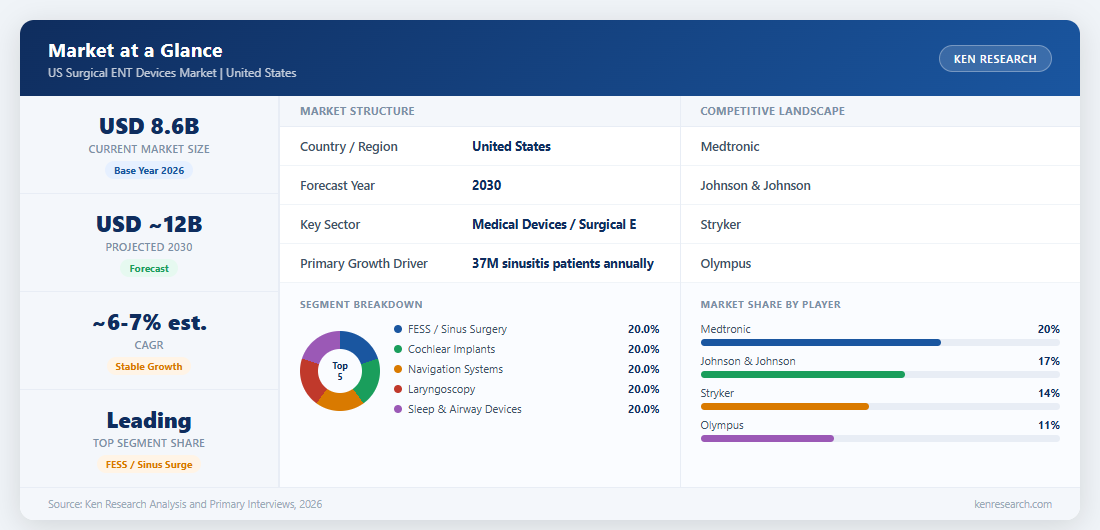Click the Forecast Year label

pos(337,186)
